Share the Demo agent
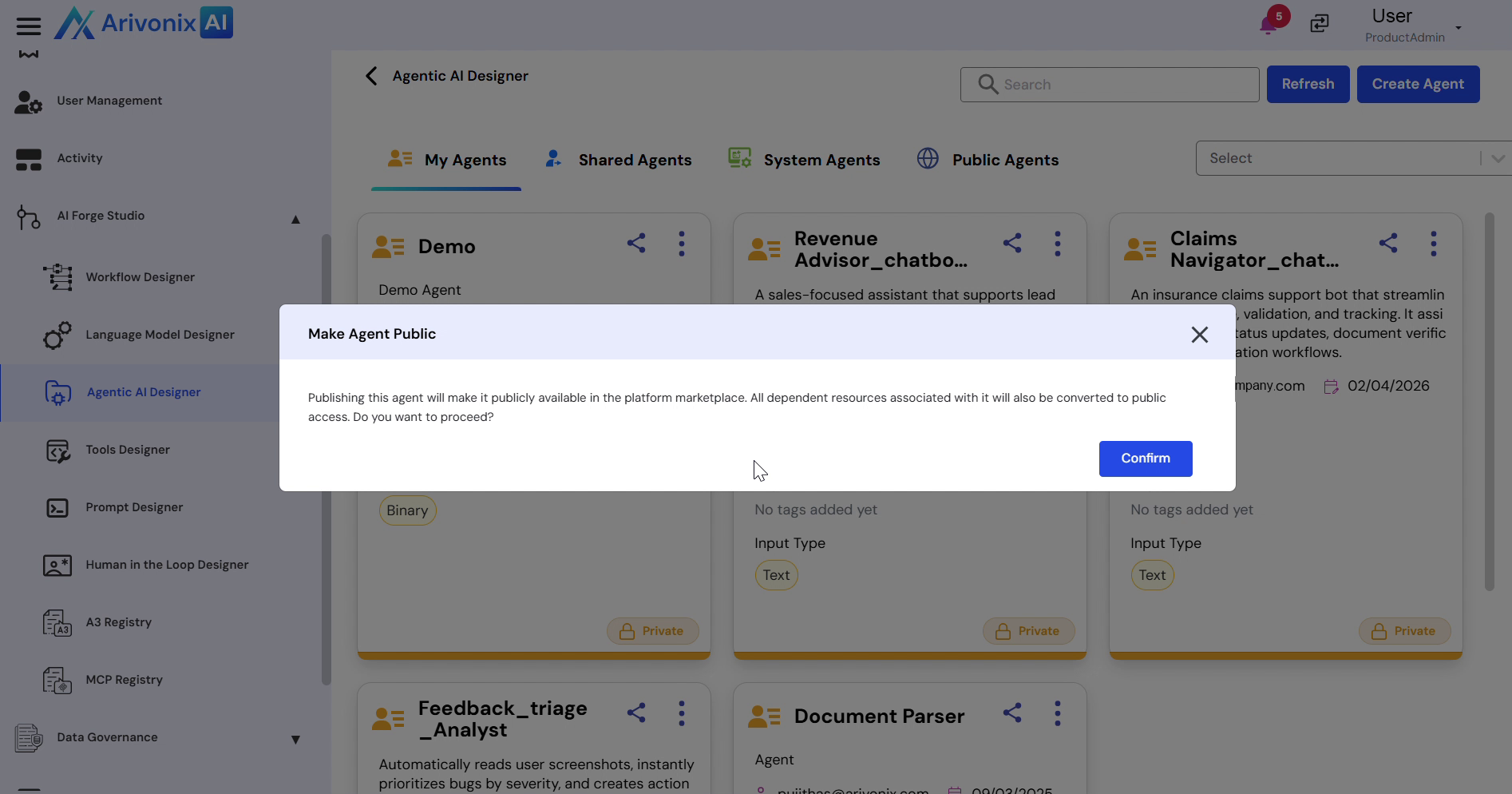The image size is (1512, 794). pyautogui.click(x=636, y=243)
